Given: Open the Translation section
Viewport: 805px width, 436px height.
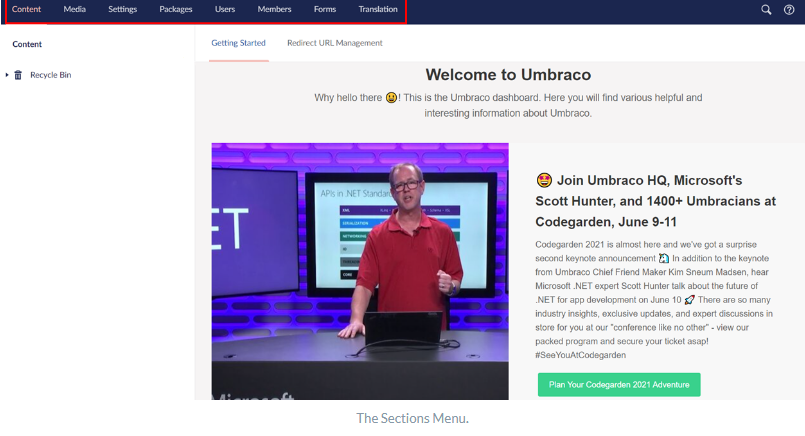Looking at the screenshot, I should [378, 9].
